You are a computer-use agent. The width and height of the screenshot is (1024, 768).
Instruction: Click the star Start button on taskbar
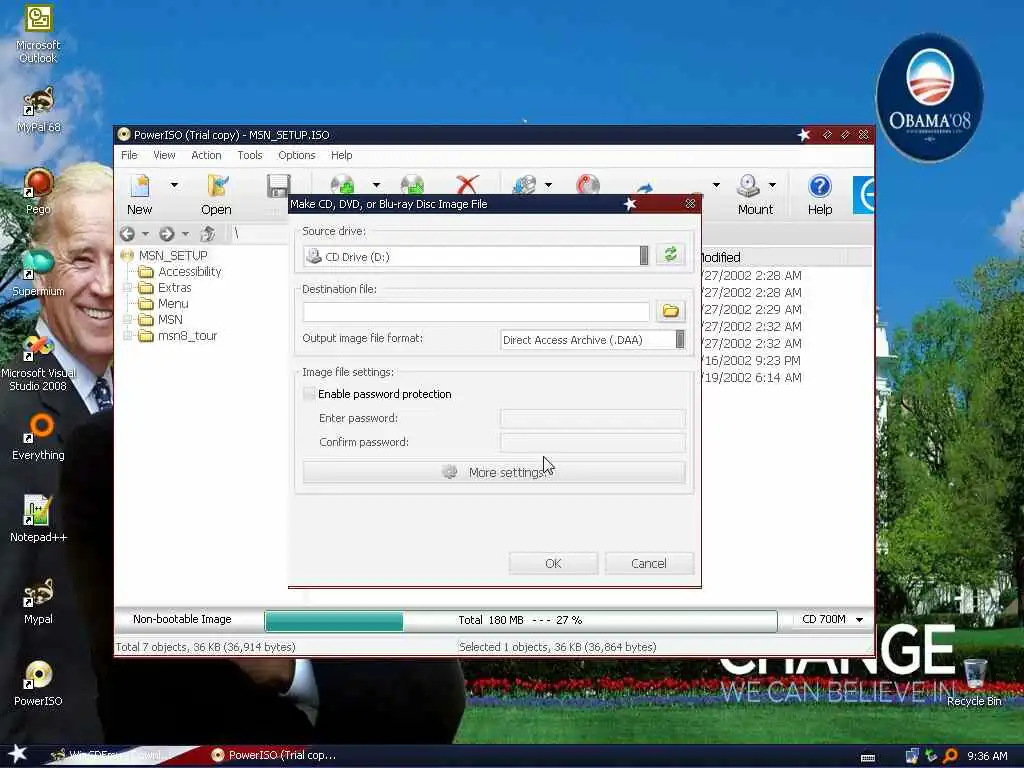(17, 754)
